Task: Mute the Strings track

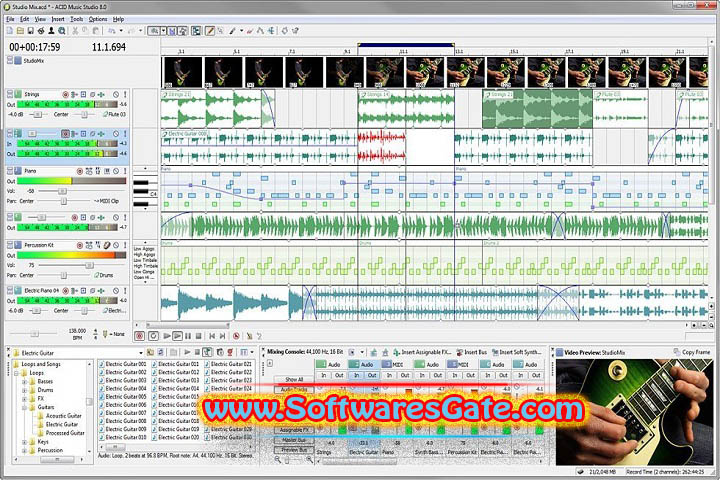Action: pos(116,94)
